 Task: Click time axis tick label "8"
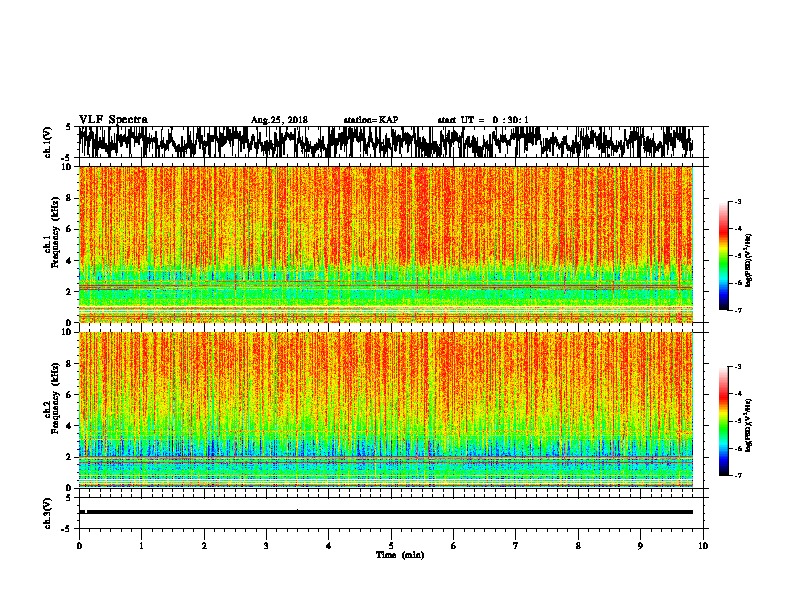pos(578,546)
